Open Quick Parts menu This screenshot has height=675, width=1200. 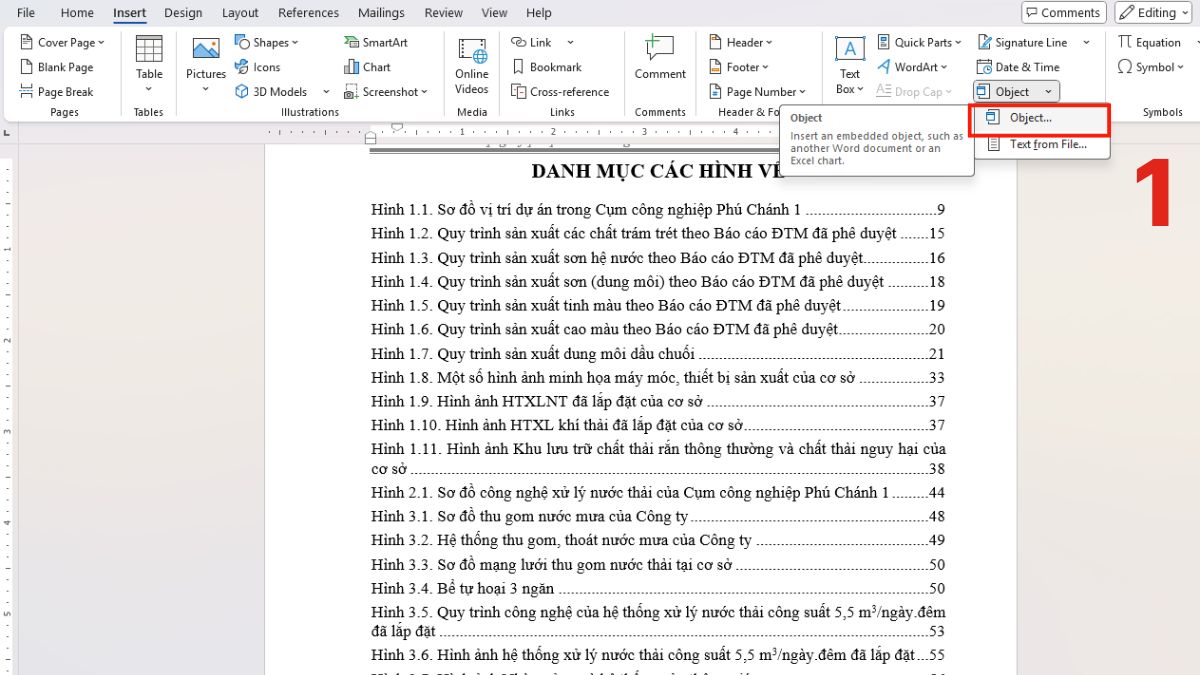tap(920, 42)
